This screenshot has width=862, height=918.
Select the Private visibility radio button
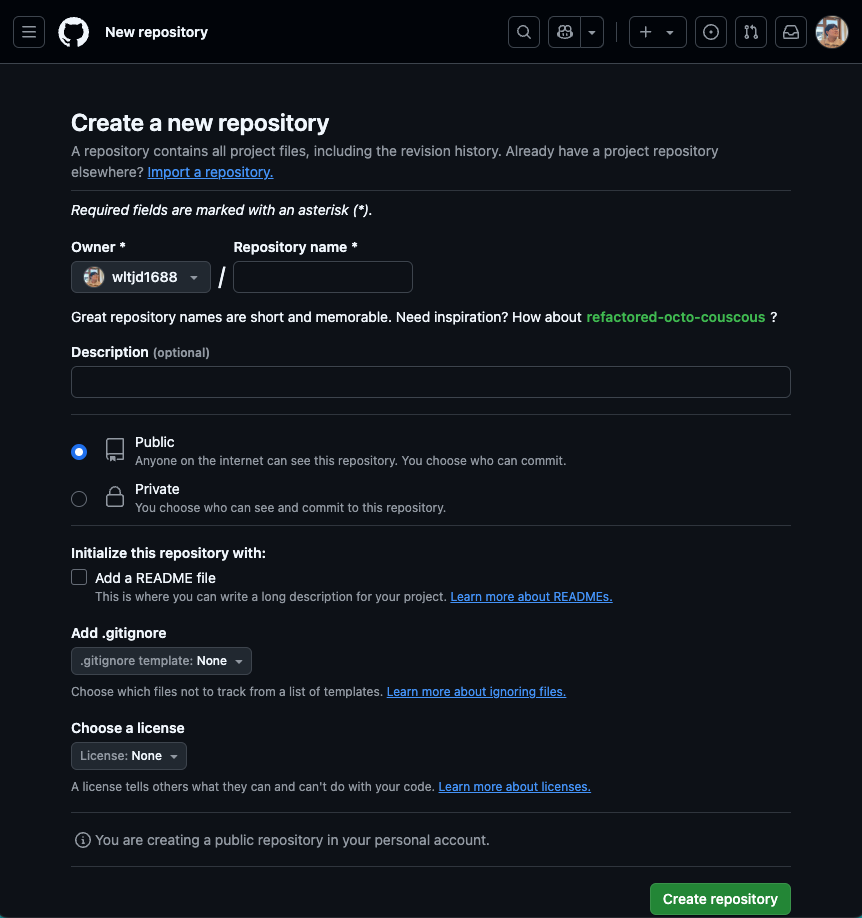79,499
